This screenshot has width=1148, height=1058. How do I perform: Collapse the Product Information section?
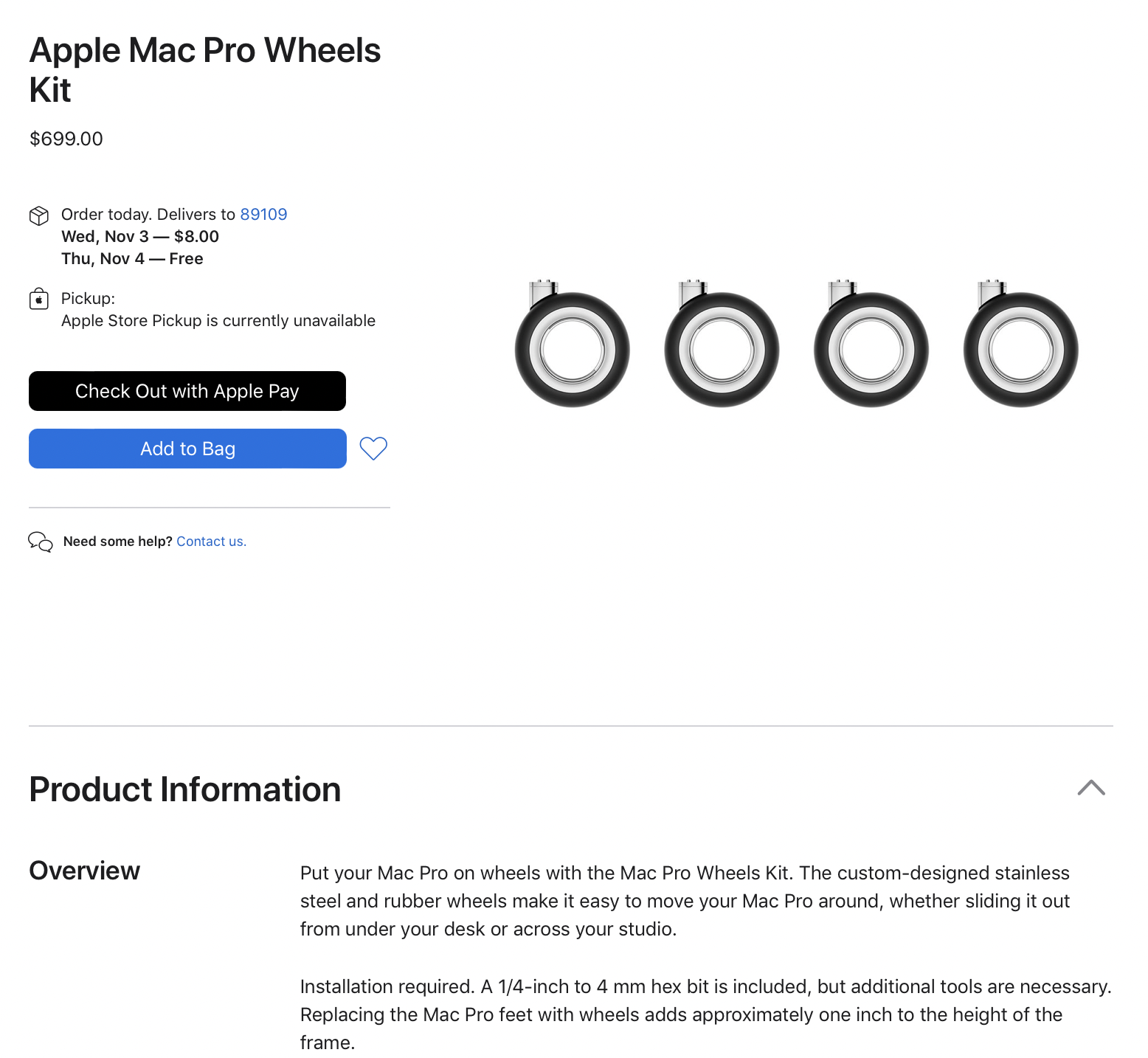(x=1090, y=788)
